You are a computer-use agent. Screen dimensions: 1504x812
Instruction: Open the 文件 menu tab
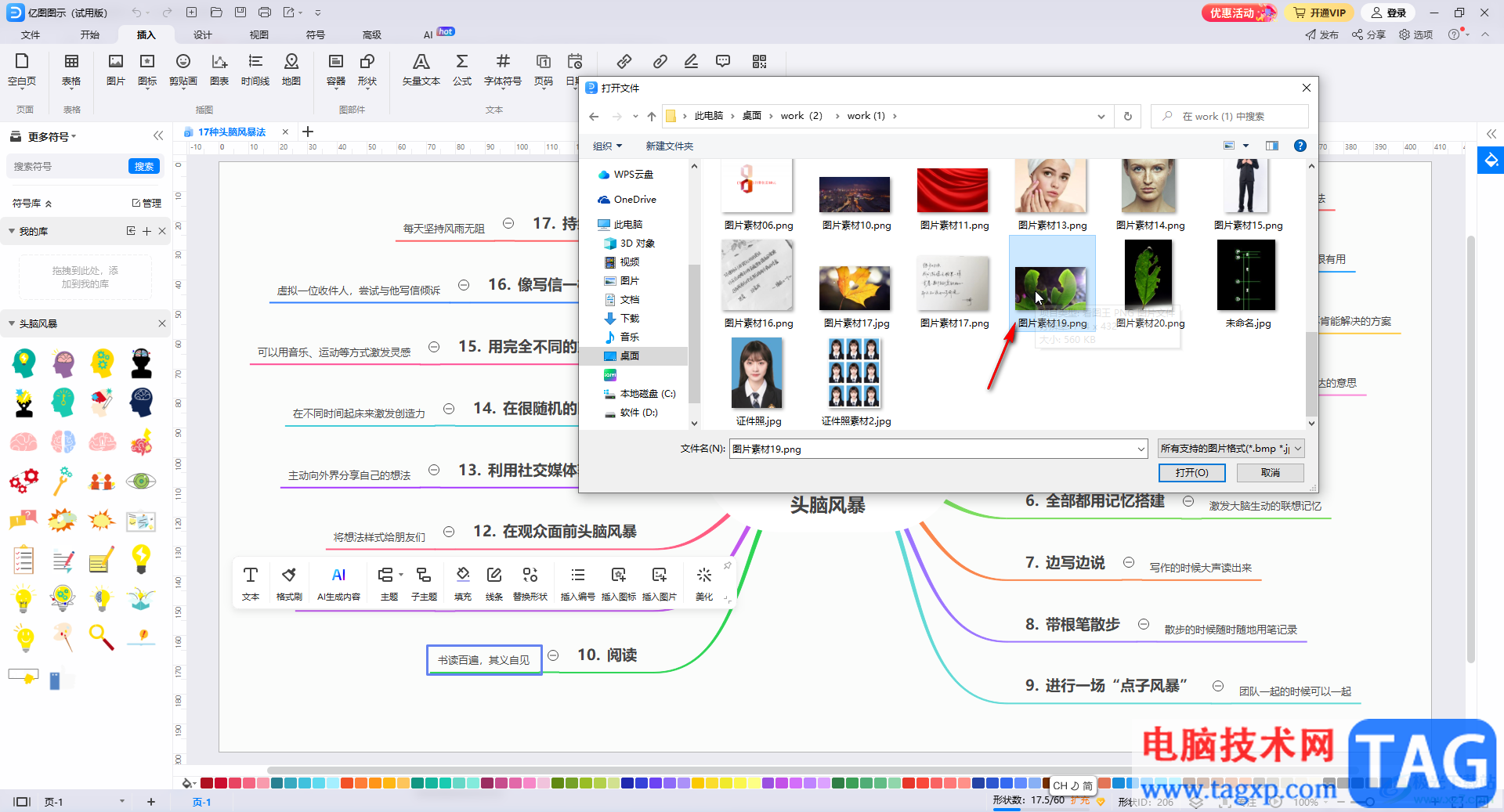pyautogui.click(x=31, y=34)
